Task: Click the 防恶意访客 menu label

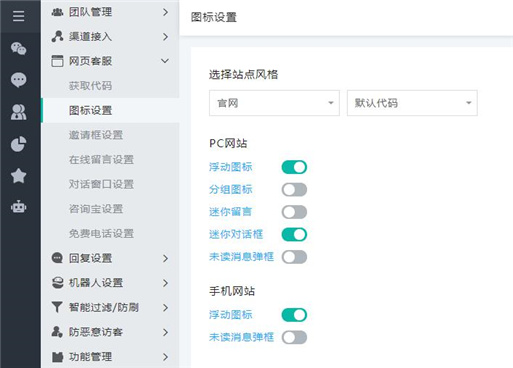Action: [x=96, y=332]
